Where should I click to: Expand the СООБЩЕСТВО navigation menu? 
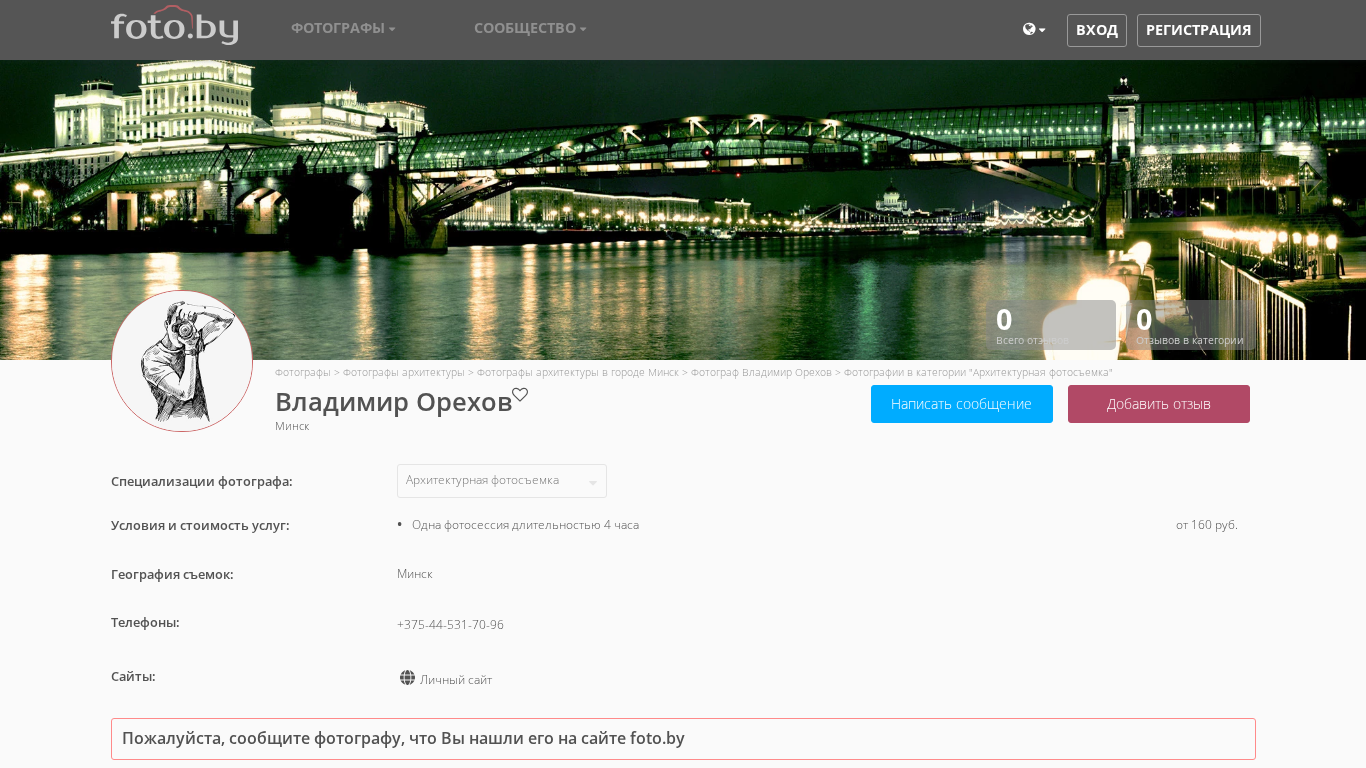point(530,28)
